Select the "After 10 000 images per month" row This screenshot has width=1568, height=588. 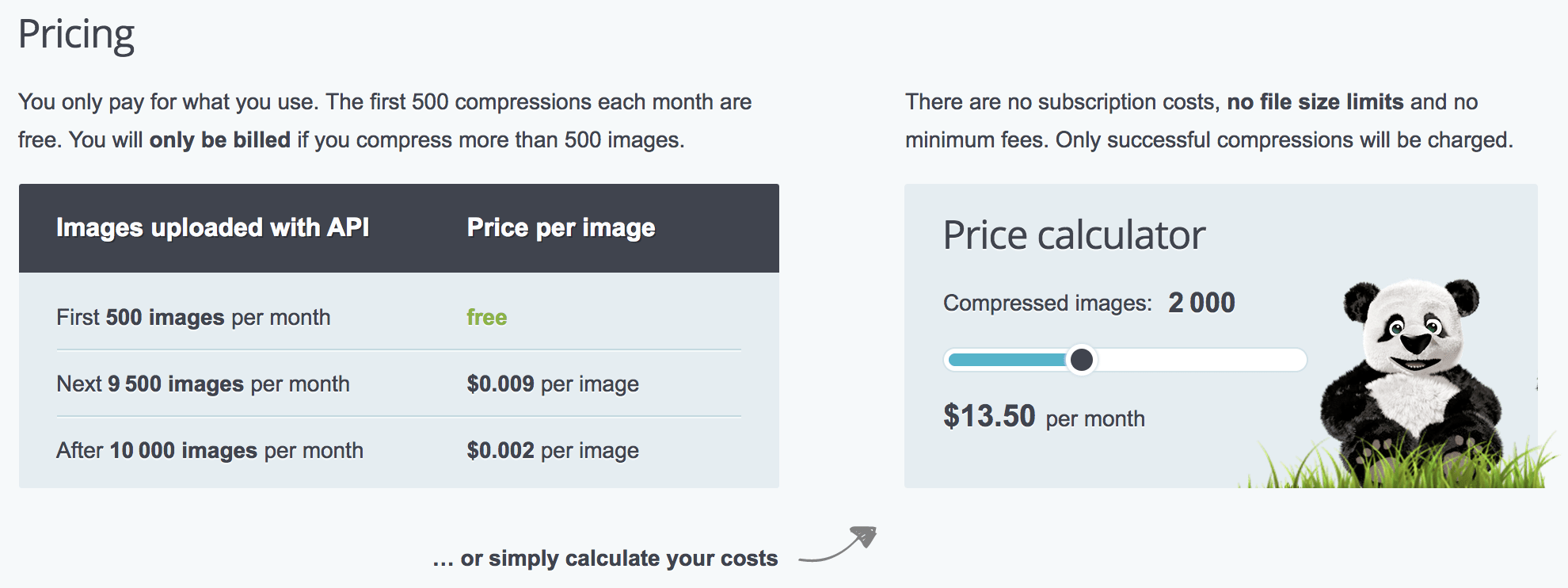pyautogui.click(x=399, y=450)
